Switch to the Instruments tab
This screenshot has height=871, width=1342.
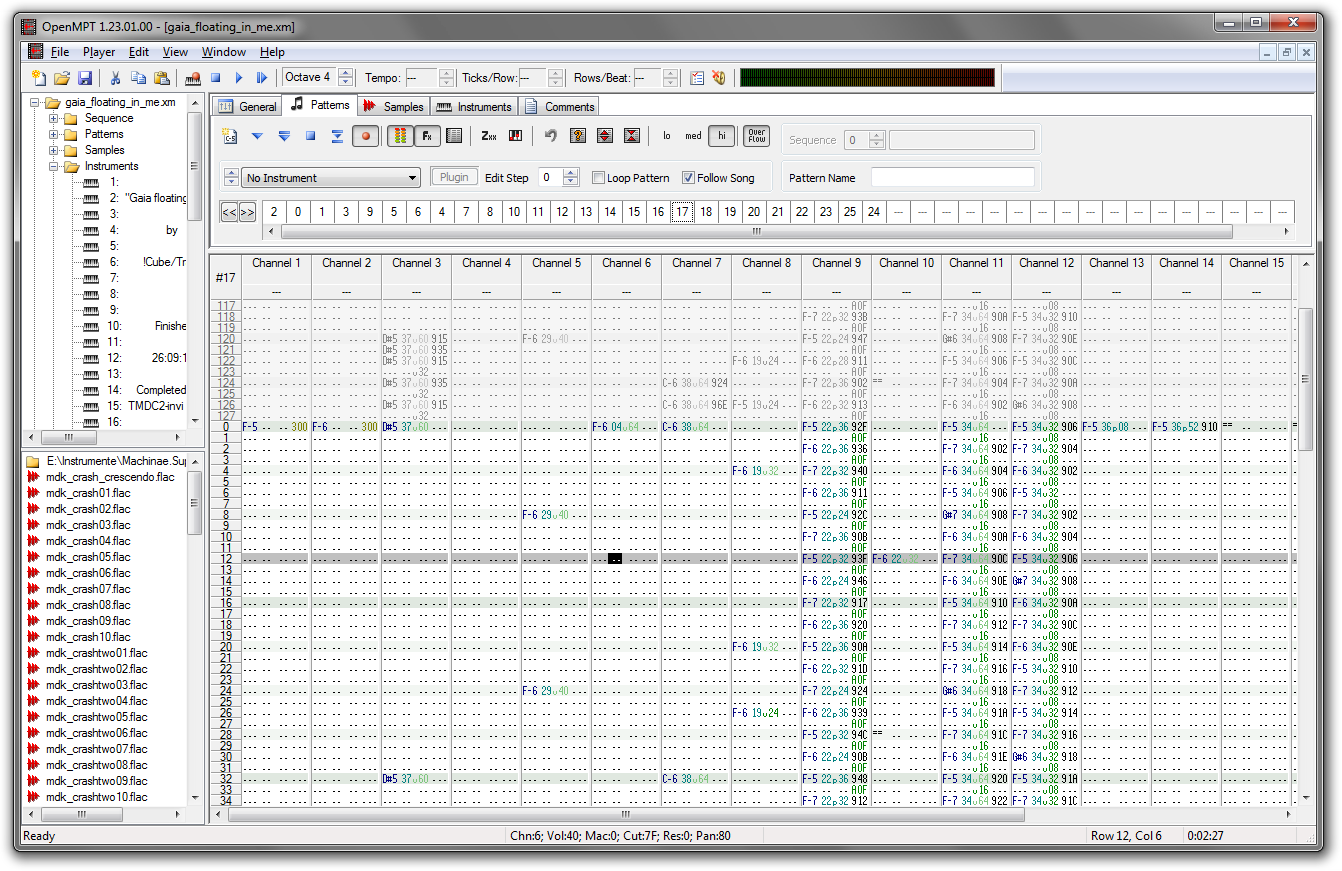[474, 106]
